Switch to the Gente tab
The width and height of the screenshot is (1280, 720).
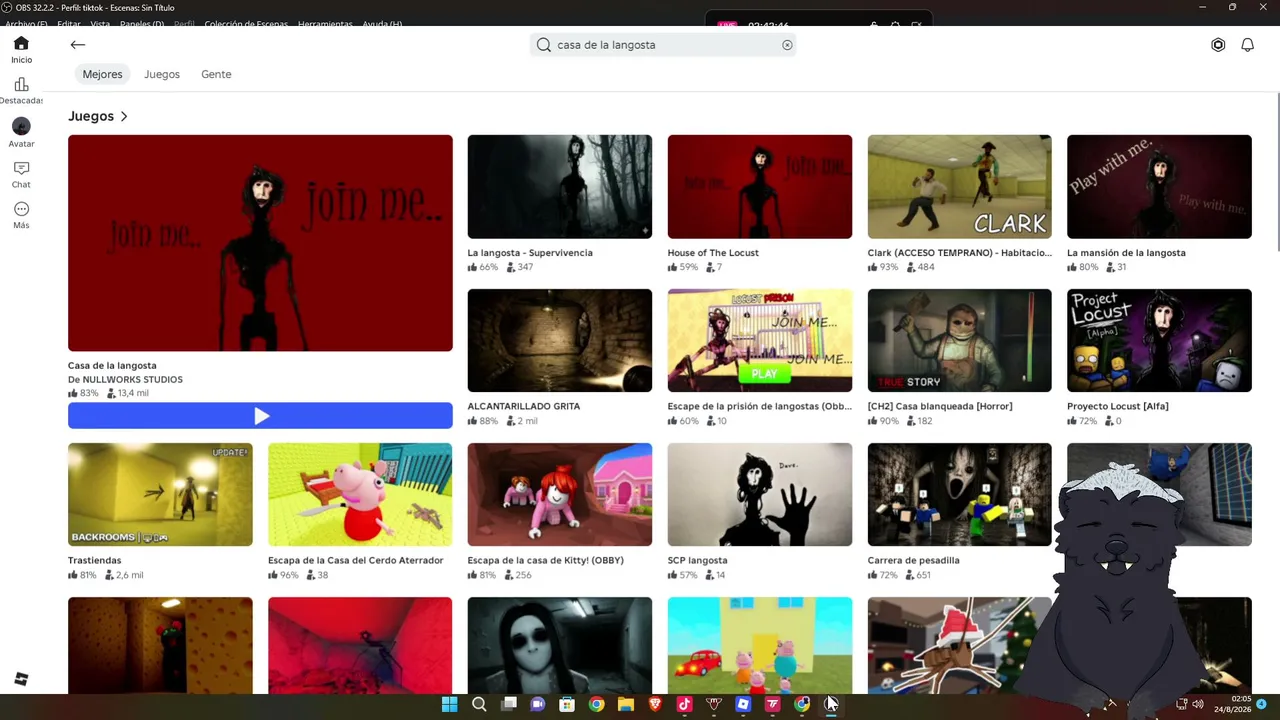(216, 74)
